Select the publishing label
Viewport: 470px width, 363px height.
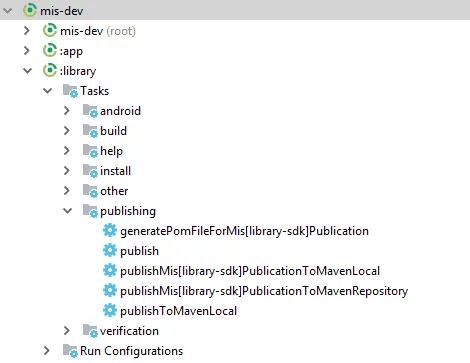tap(128, 211)
